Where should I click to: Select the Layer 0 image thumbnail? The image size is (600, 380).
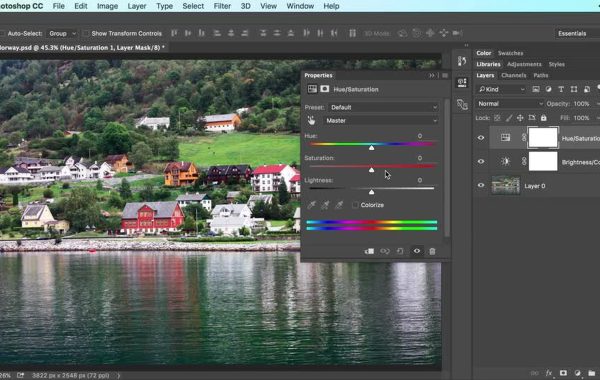point(505,186)
